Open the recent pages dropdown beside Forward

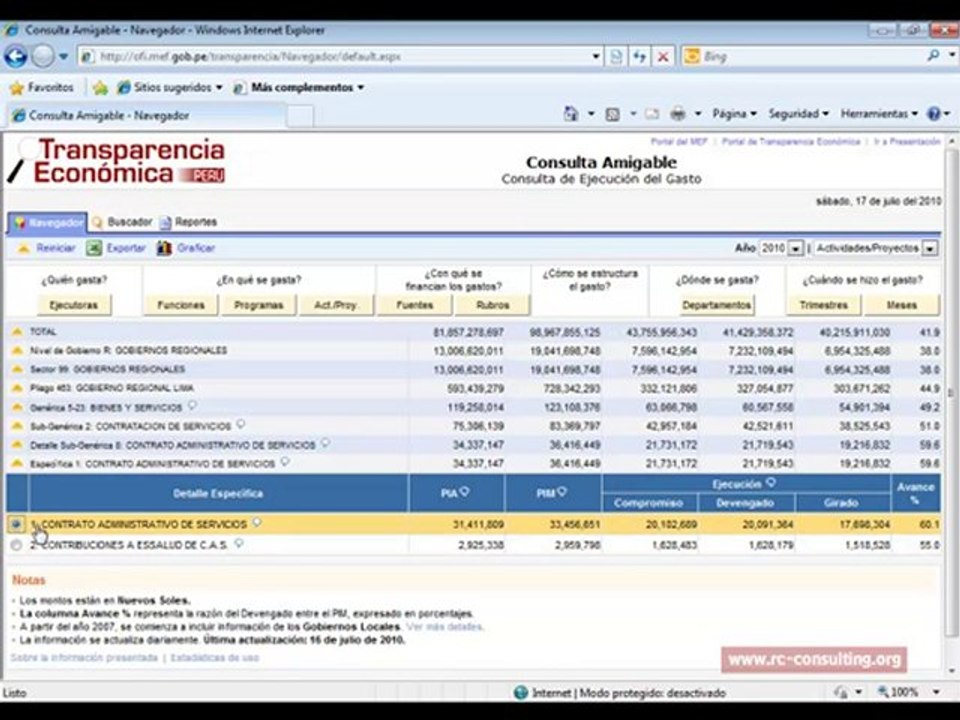pos(64,56)
